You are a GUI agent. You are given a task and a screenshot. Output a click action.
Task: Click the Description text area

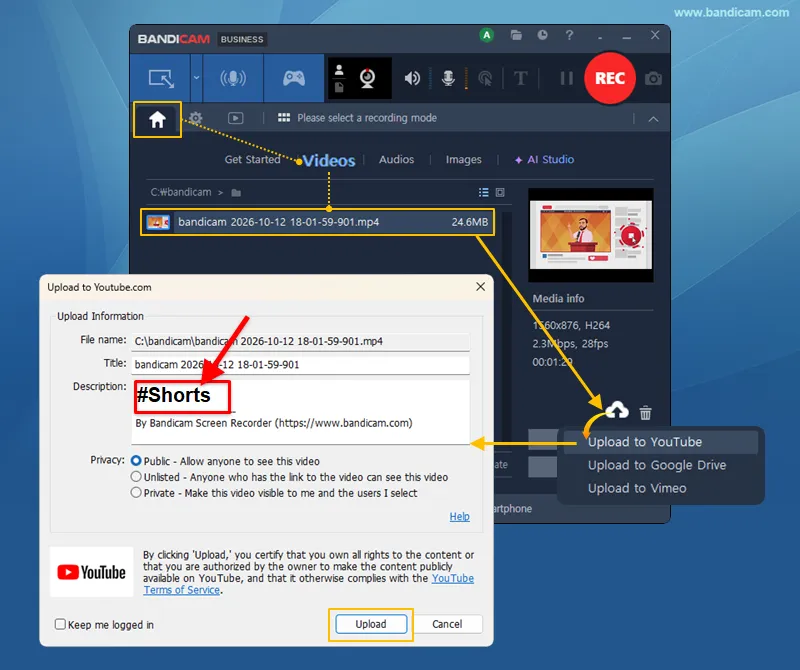pyautogui.click(x=301, y=411)
